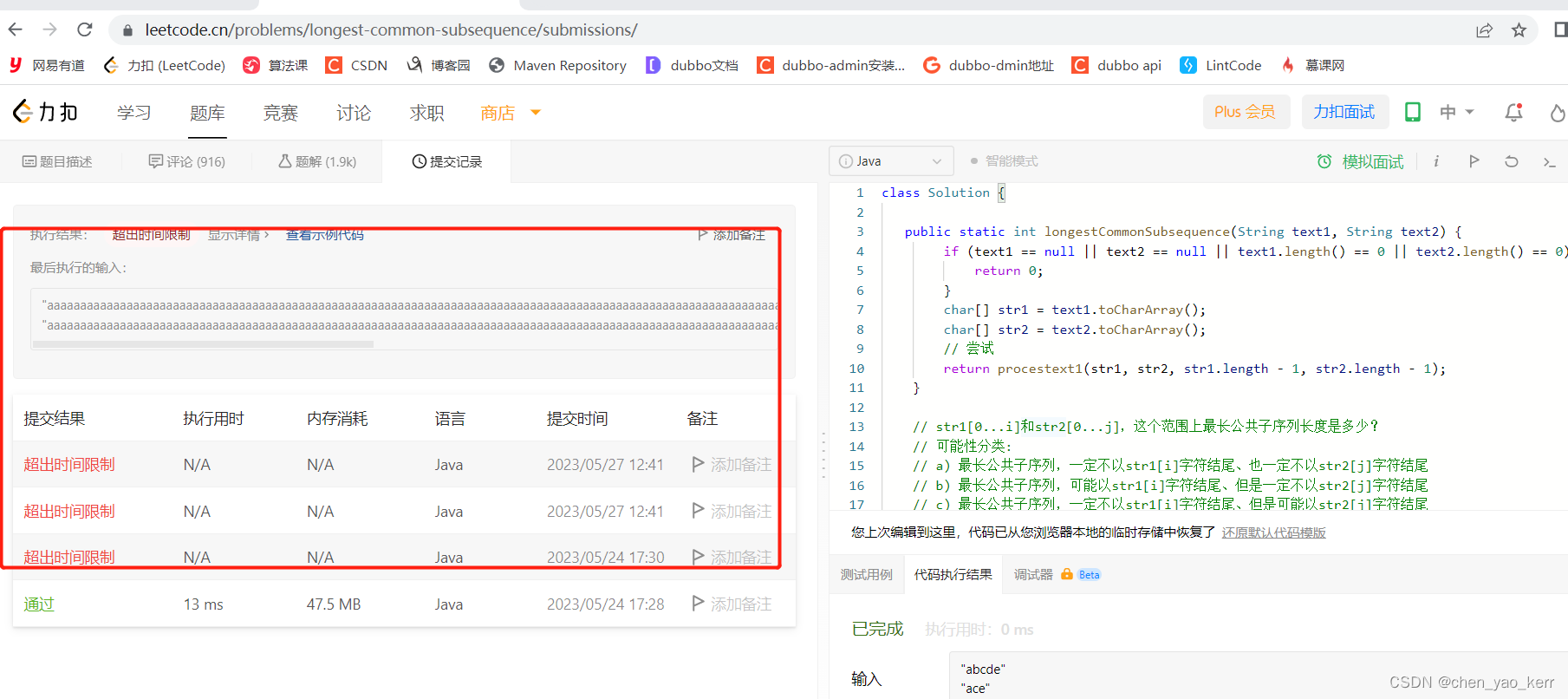
Task: Open the Maven Repository bookmark
Action: tap(557, 65)
